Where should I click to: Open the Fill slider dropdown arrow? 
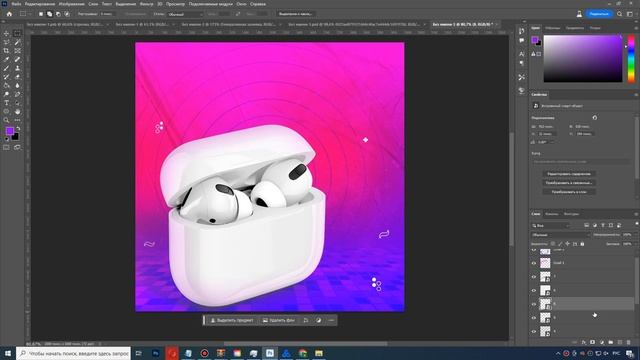click(636, 244)
